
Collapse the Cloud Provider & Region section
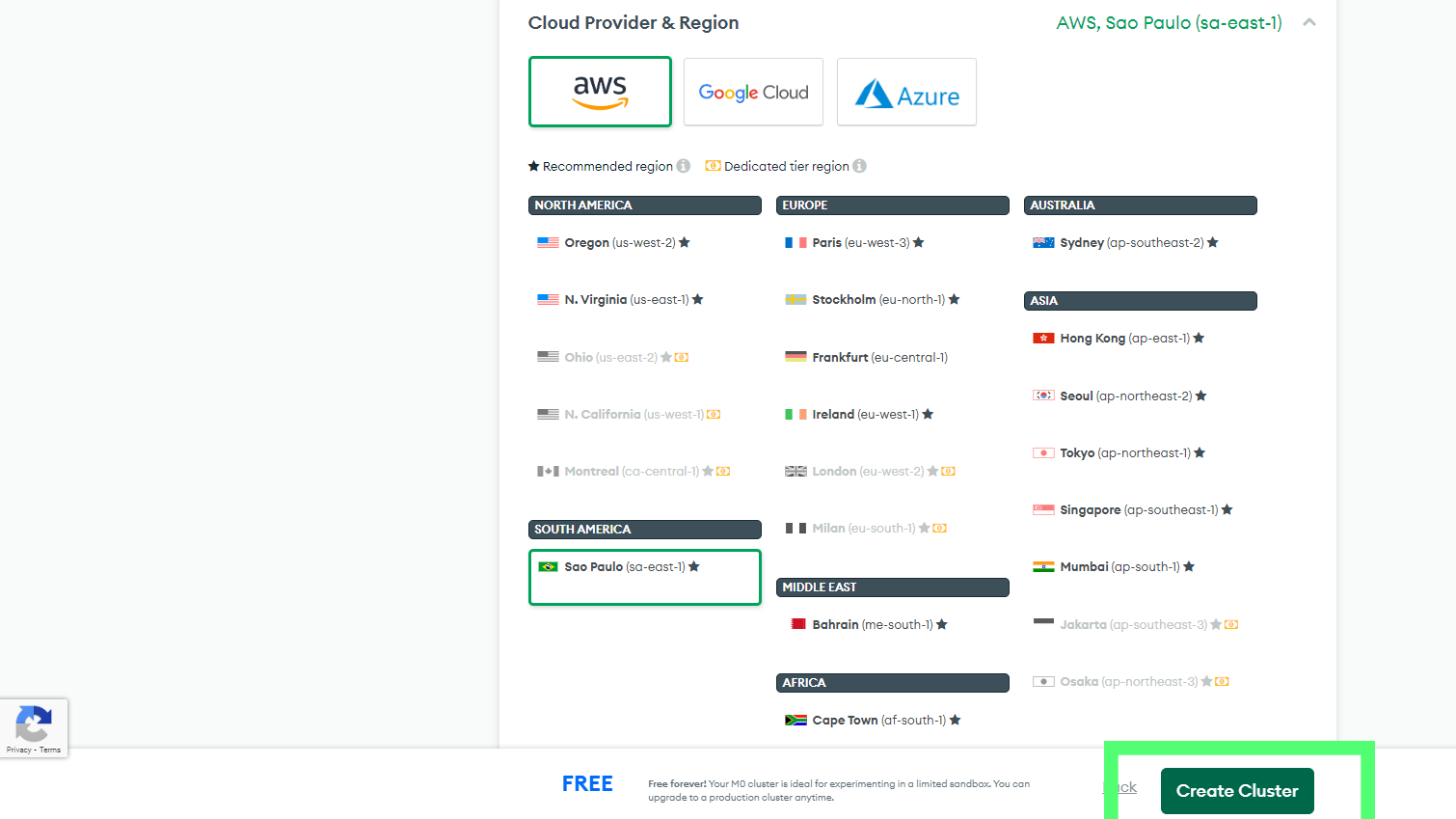click(1308, 22)
